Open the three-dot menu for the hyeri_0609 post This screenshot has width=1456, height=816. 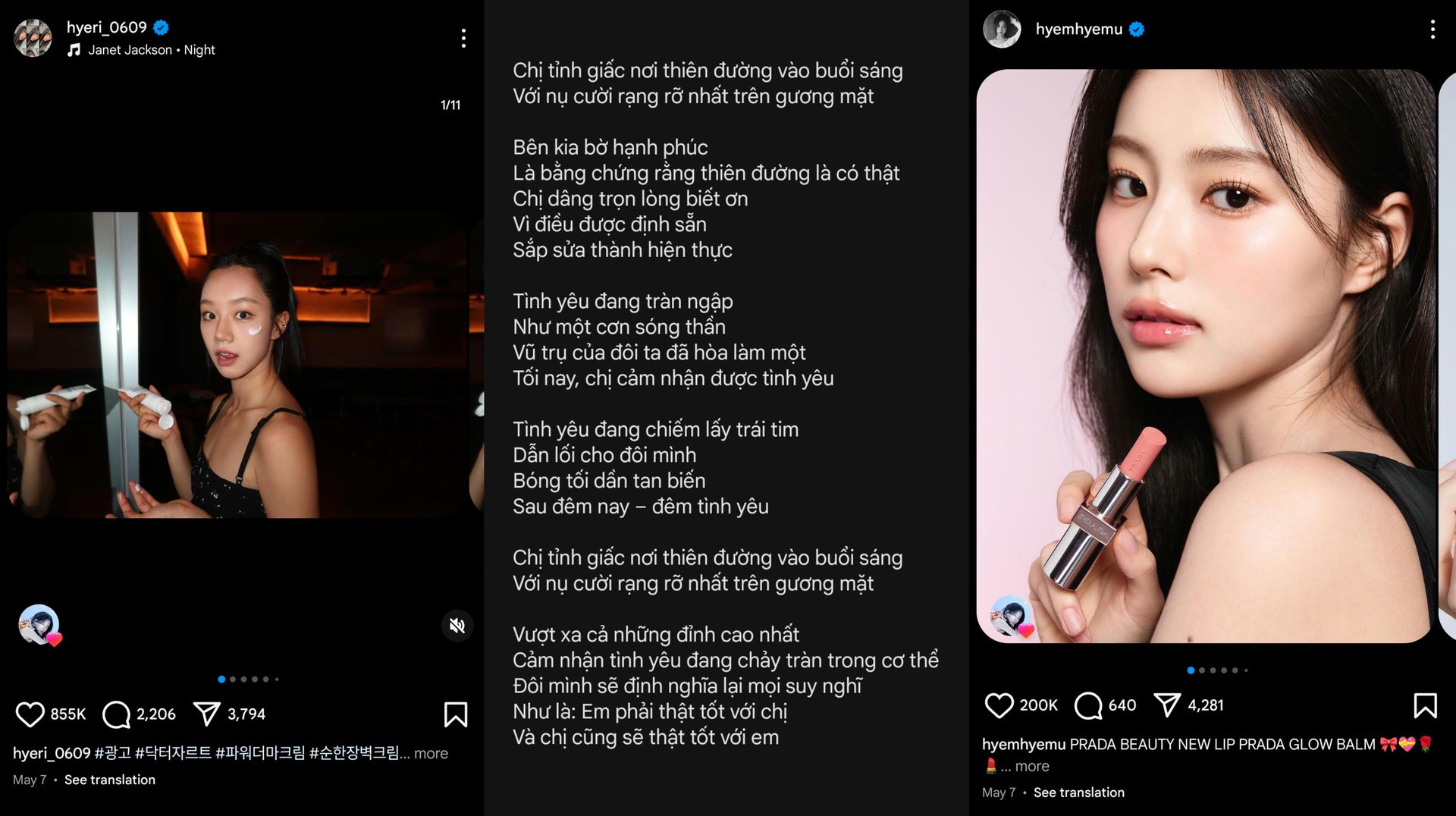tap(463, 39)
